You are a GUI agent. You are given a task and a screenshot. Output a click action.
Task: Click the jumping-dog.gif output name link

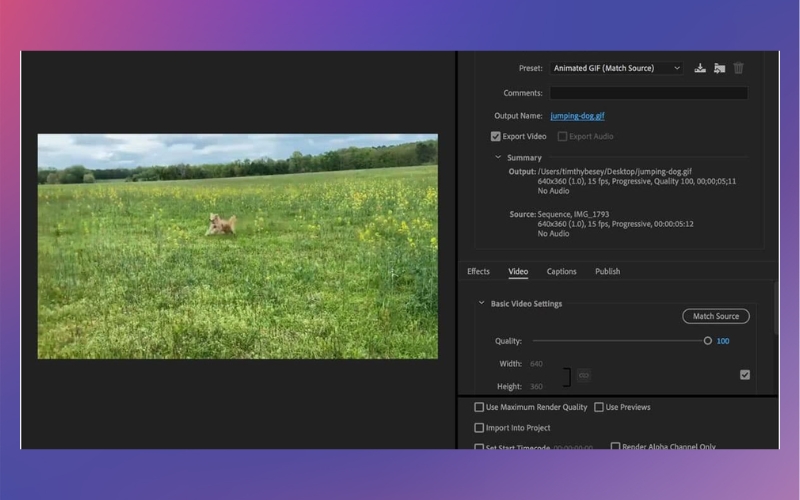[577, 116]
